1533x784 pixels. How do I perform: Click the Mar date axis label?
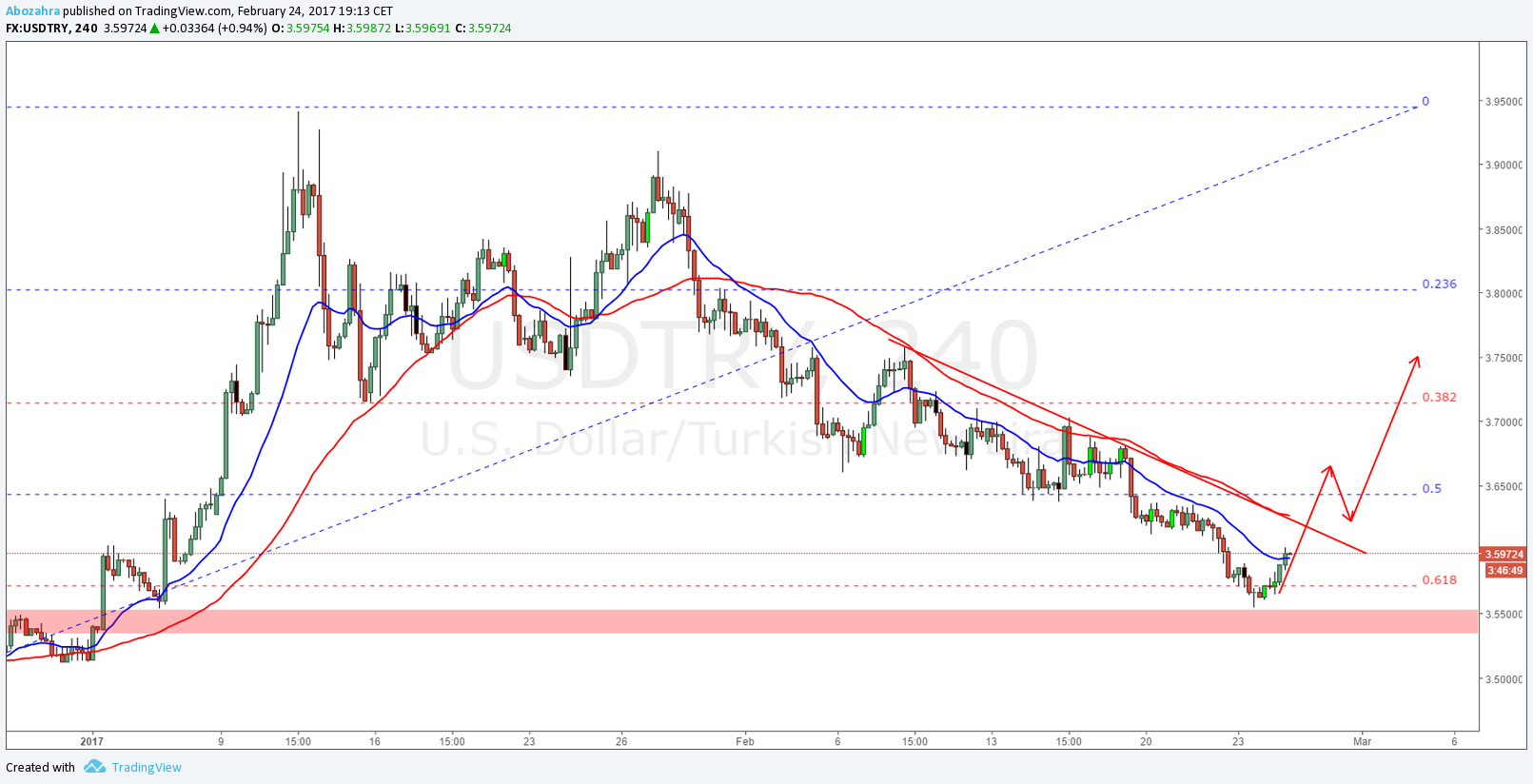tap(1363, 742)
